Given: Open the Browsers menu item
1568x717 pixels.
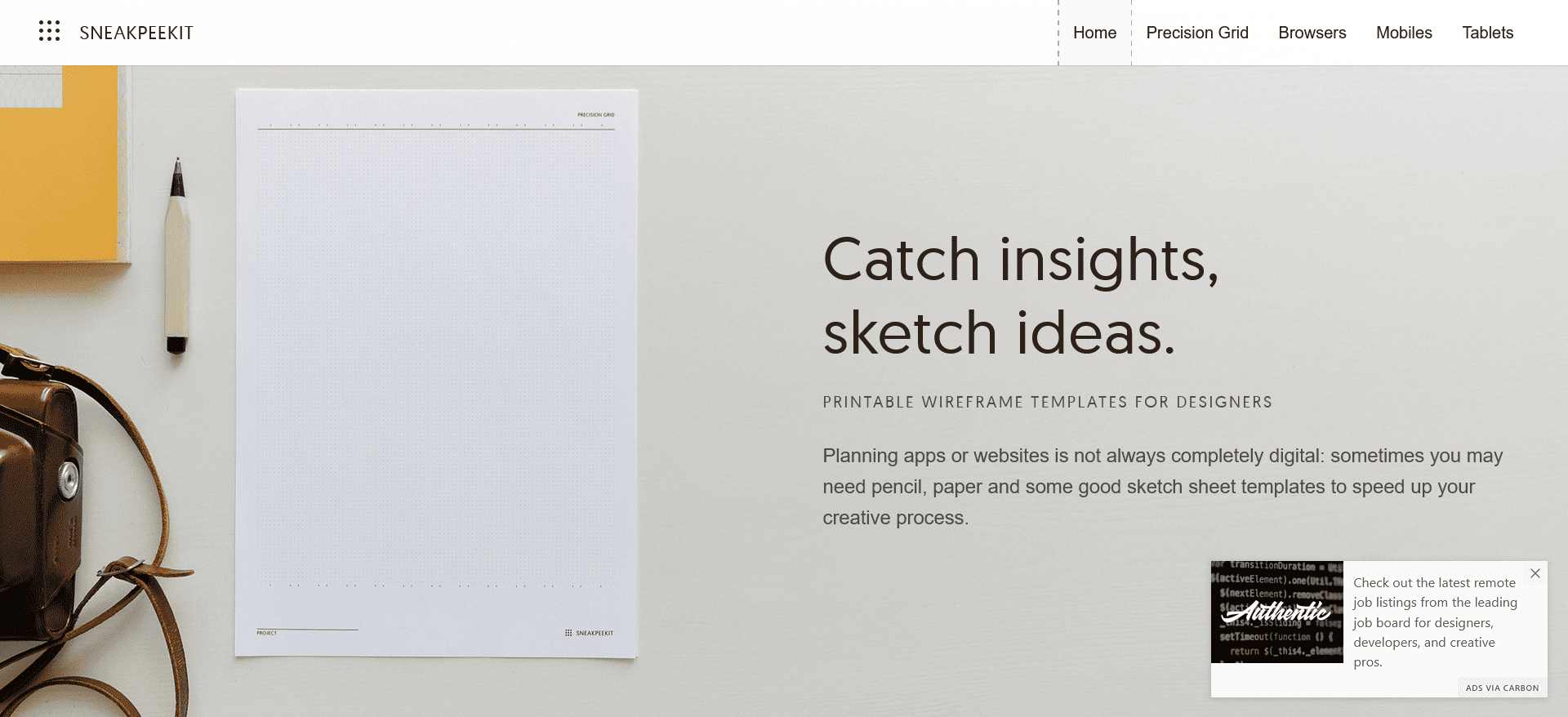Looking at the screenshot, I should pyautogui.click(x=1312, y=33).
